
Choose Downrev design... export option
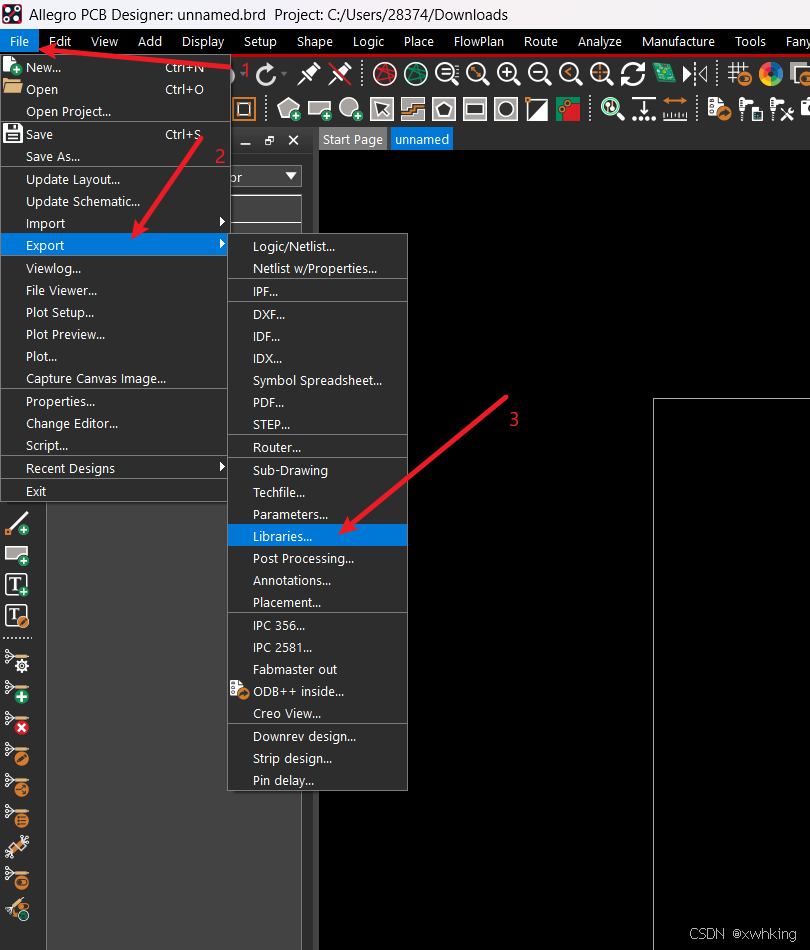click(x=317, y=737)
